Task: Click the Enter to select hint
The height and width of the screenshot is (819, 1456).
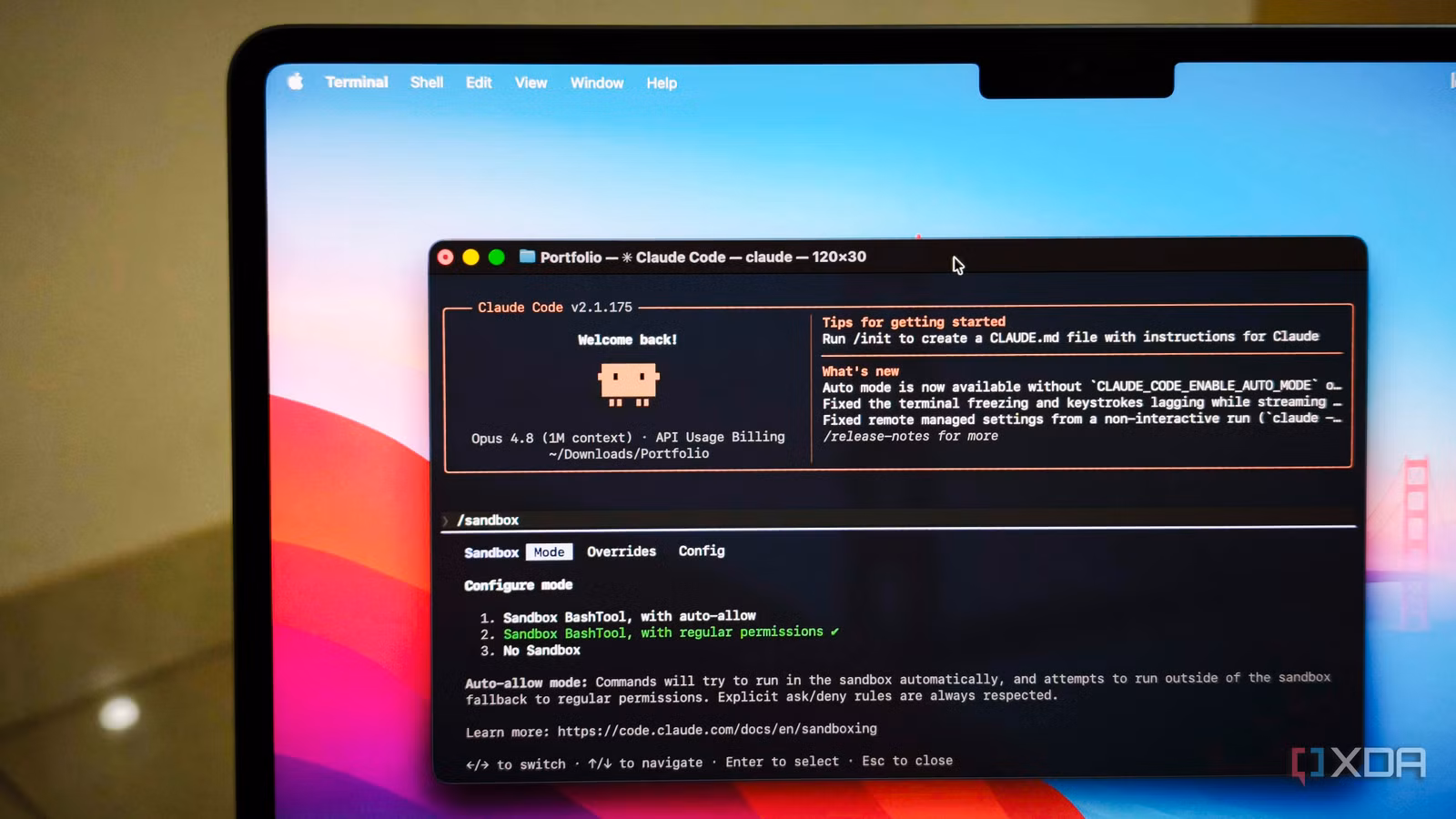Action: pos(782,762)
